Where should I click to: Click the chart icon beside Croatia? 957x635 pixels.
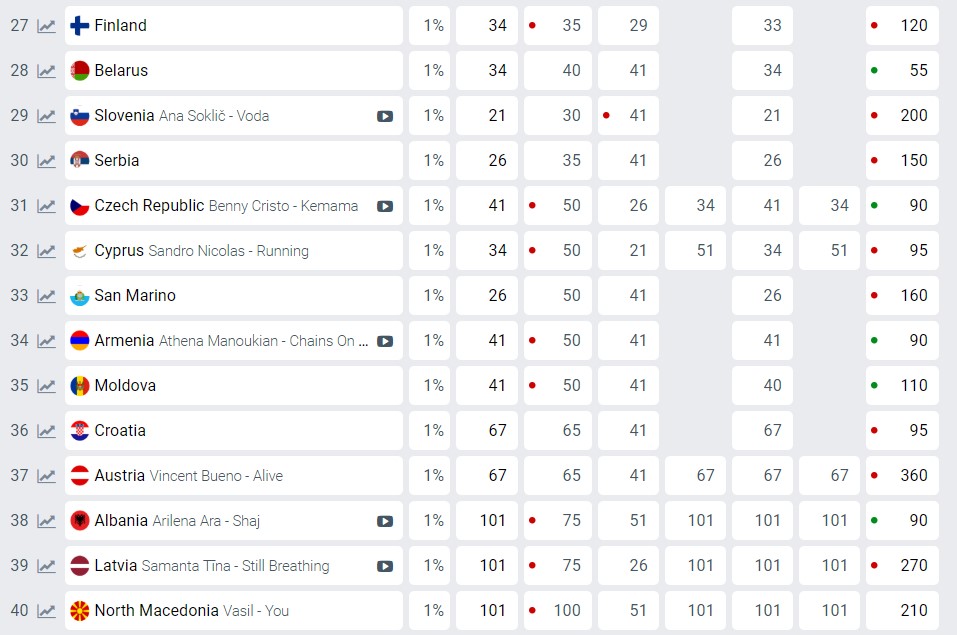pyautogui.click(x=46, y=431)
